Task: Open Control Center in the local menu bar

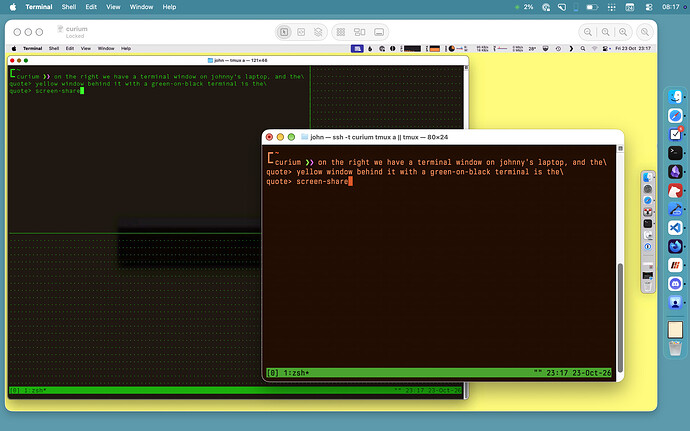Action: 649,7
